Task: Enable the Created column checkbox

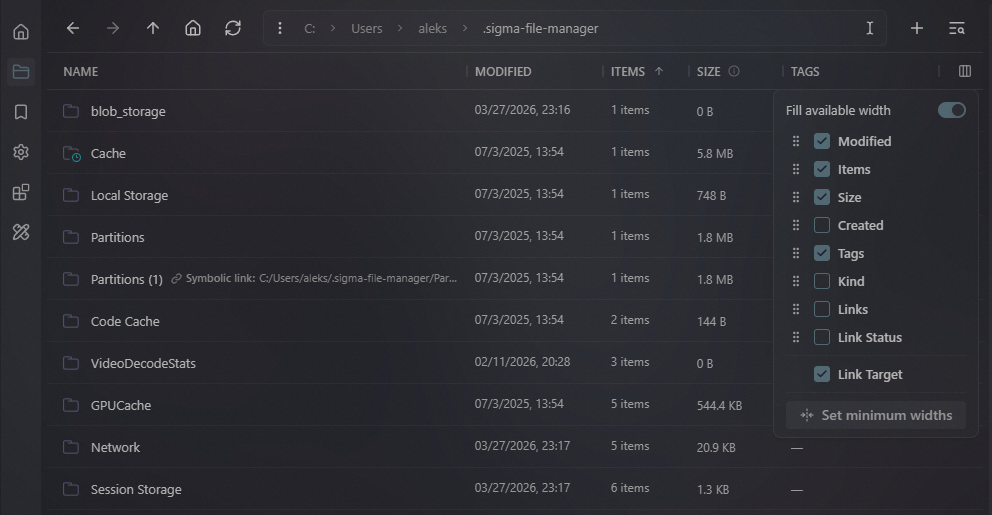Action: click(x=822, y=225)
